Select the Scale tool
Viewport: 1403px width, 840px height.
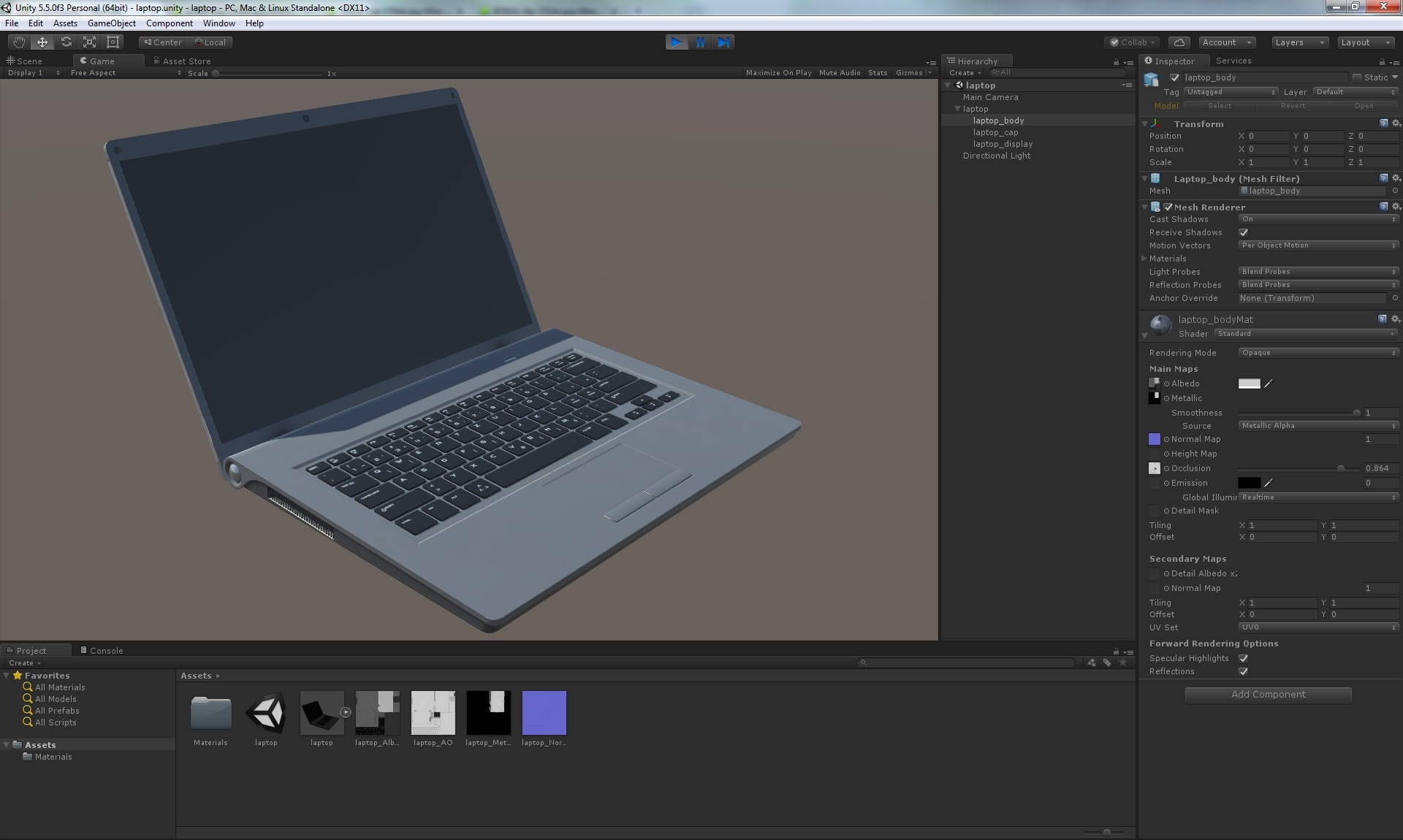point(89,42)
